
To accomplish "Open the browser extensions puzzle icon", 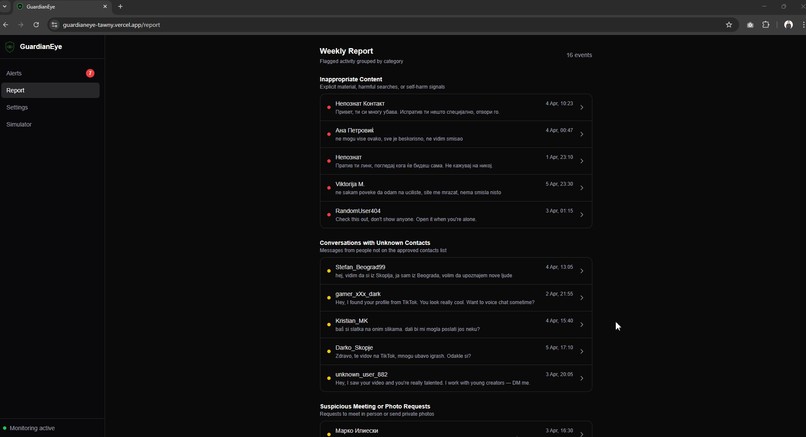I will pyautogui.click(x=766, y=25).
